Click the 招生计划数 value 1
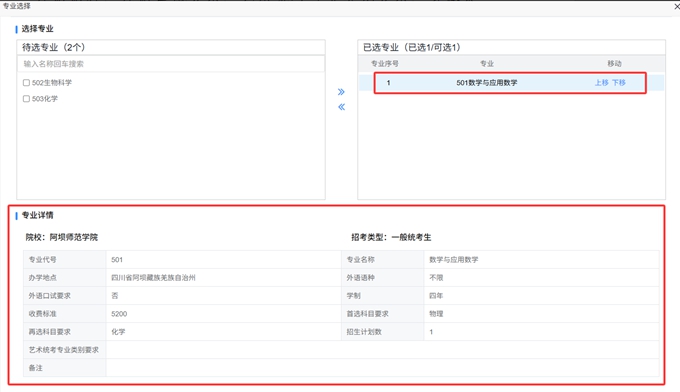Image resolution: width=680 pixels, height=392 pixels. pos(431,332)
